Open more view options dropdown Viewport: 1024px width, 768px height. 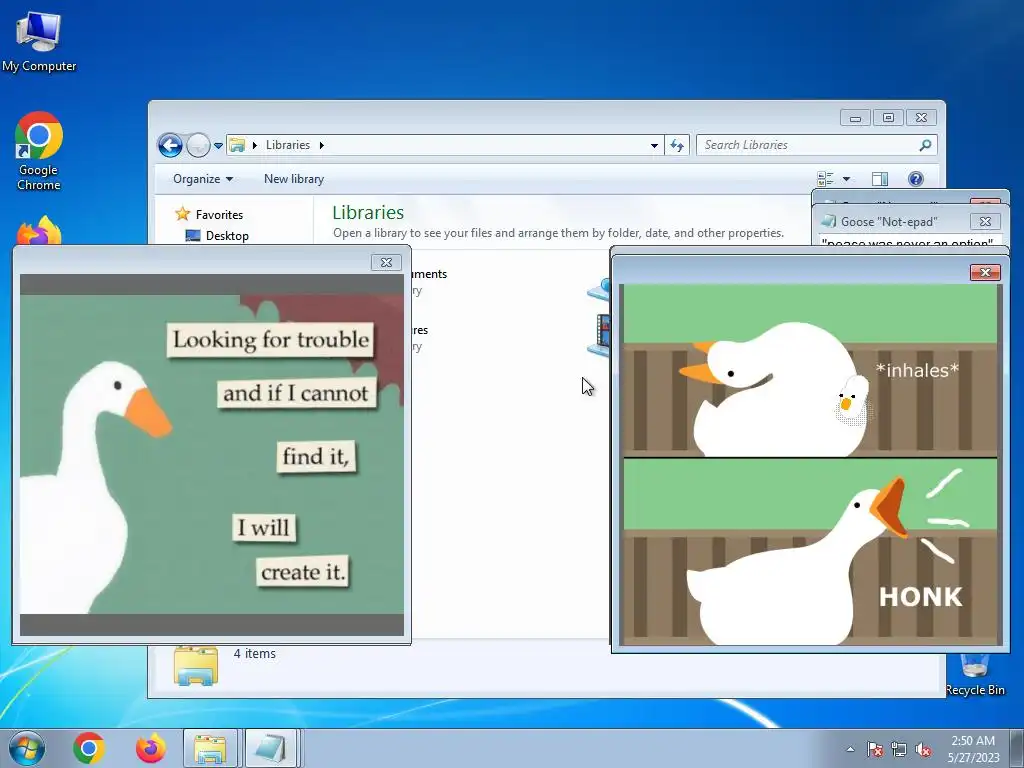846,179
